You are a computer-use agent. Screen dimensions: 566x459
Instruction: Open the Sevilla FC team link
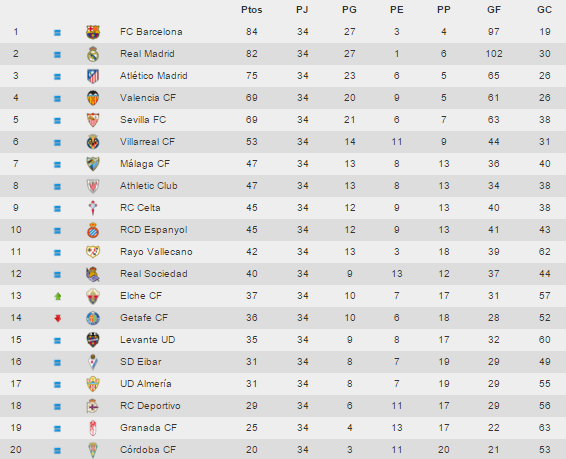[x=143, y=120]
